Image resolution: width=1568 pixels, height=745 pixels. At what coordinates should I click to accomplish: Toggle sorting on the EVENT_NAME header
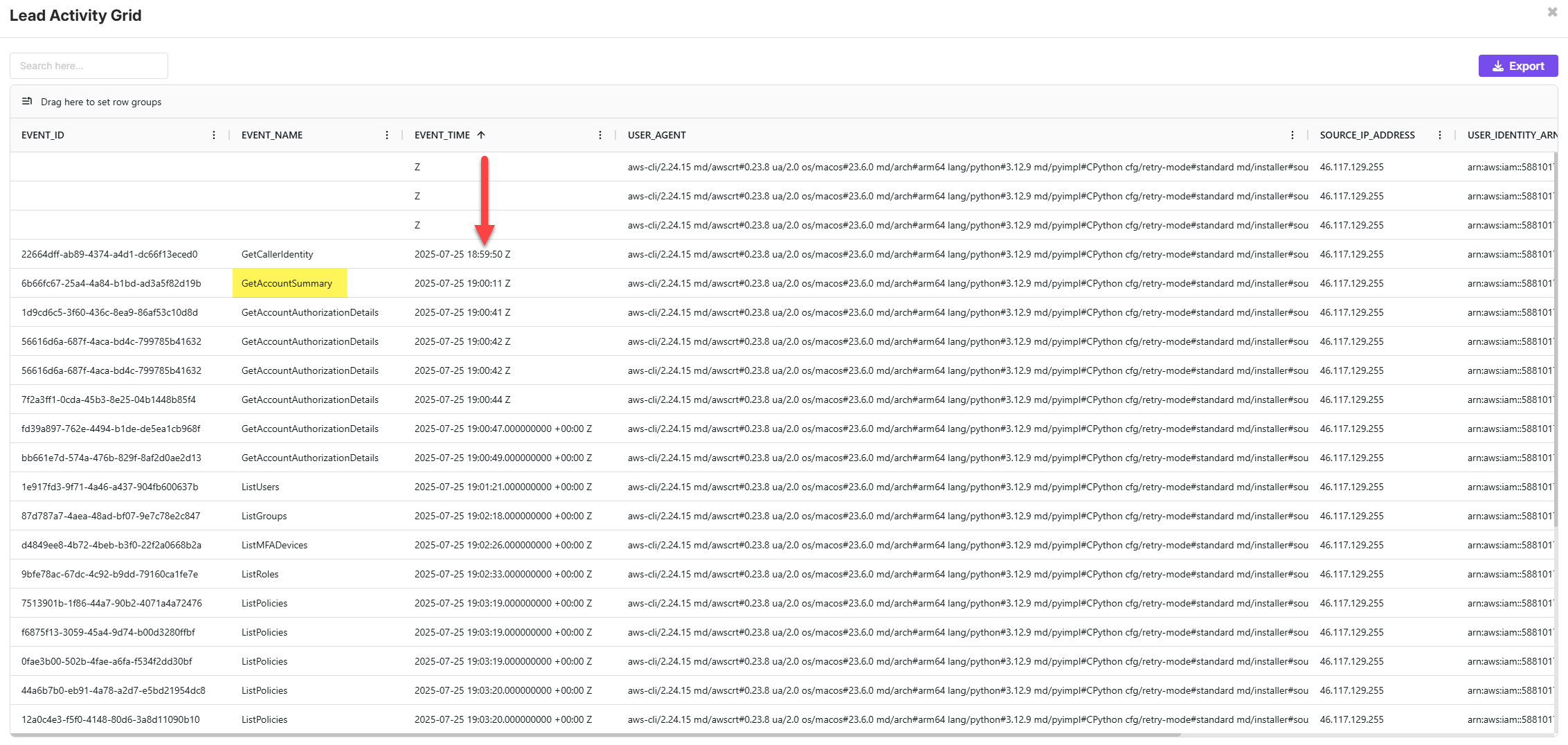tap(272, 135)
